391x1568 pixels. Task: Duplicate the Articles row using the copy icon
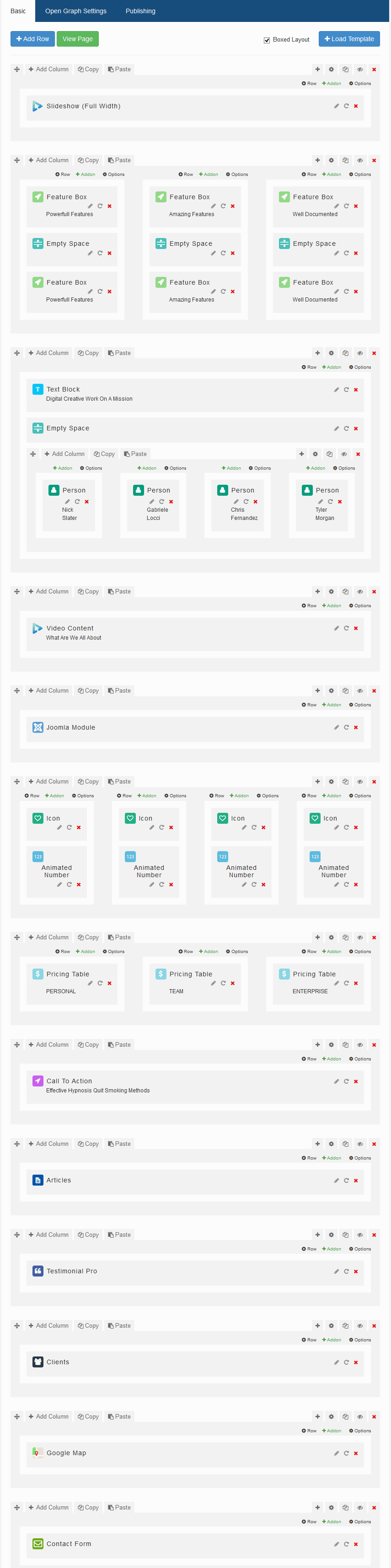[345, 1144]
